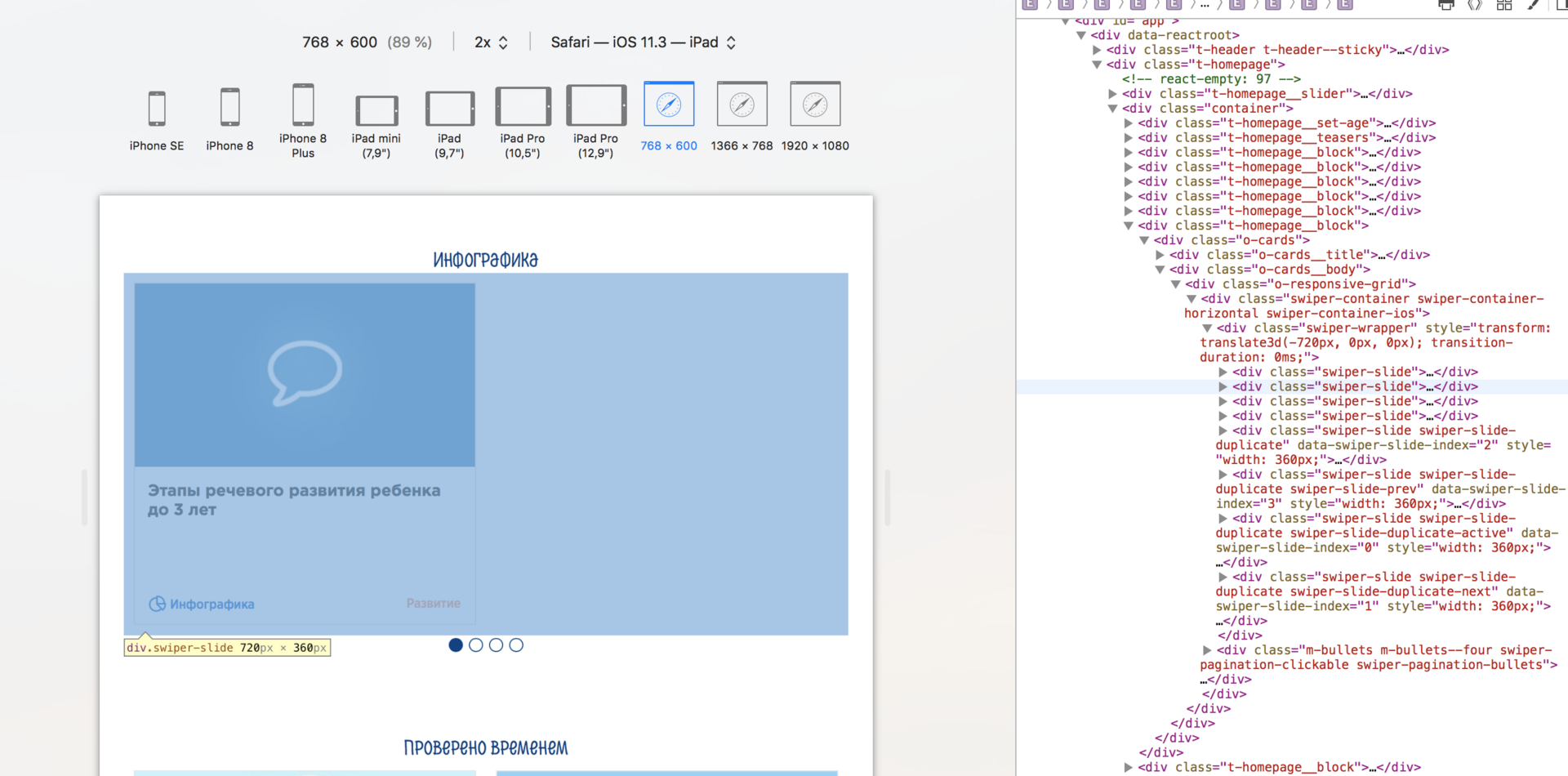Expand the t-homepage__set-age div node
This screenshot has height=776, width=1568.
tap(1129, 123)
